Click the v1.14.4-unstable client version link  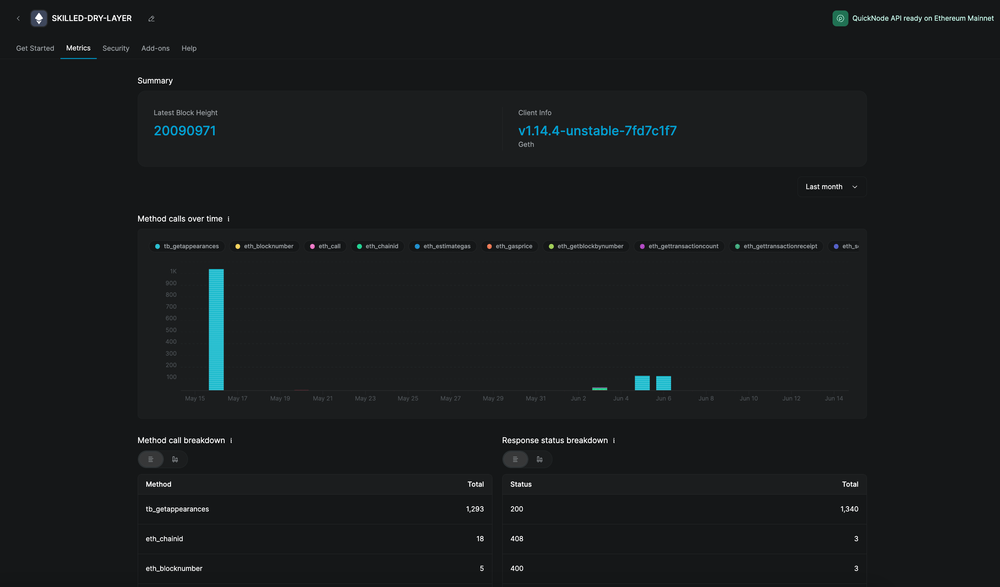pyautogui.click(x=597, y=130)
